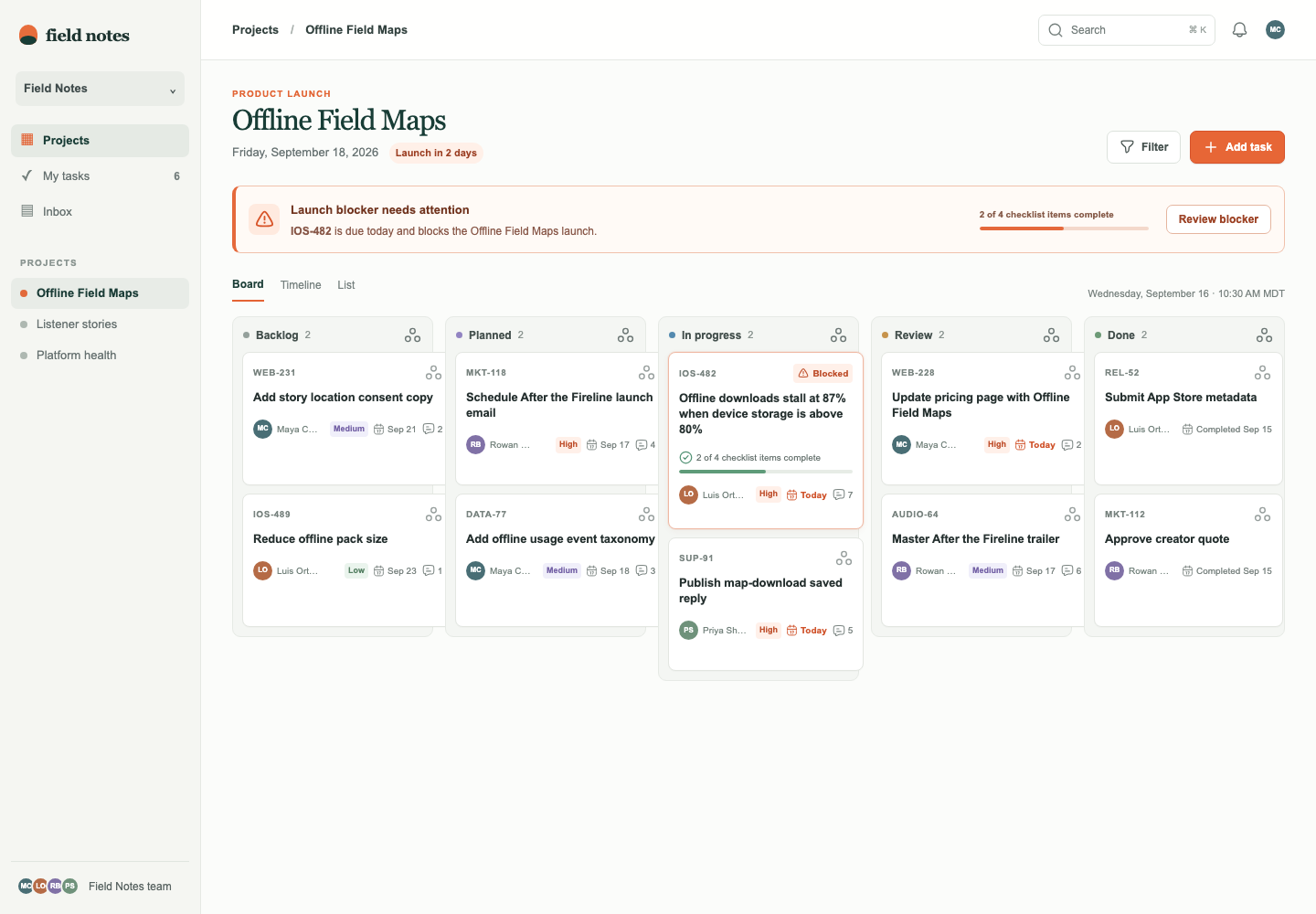Open the Reduce offline pack size card
Image resolution: width=1316 pixels, height=914 pixels.
pyautogui.click(x=344, y=560)
